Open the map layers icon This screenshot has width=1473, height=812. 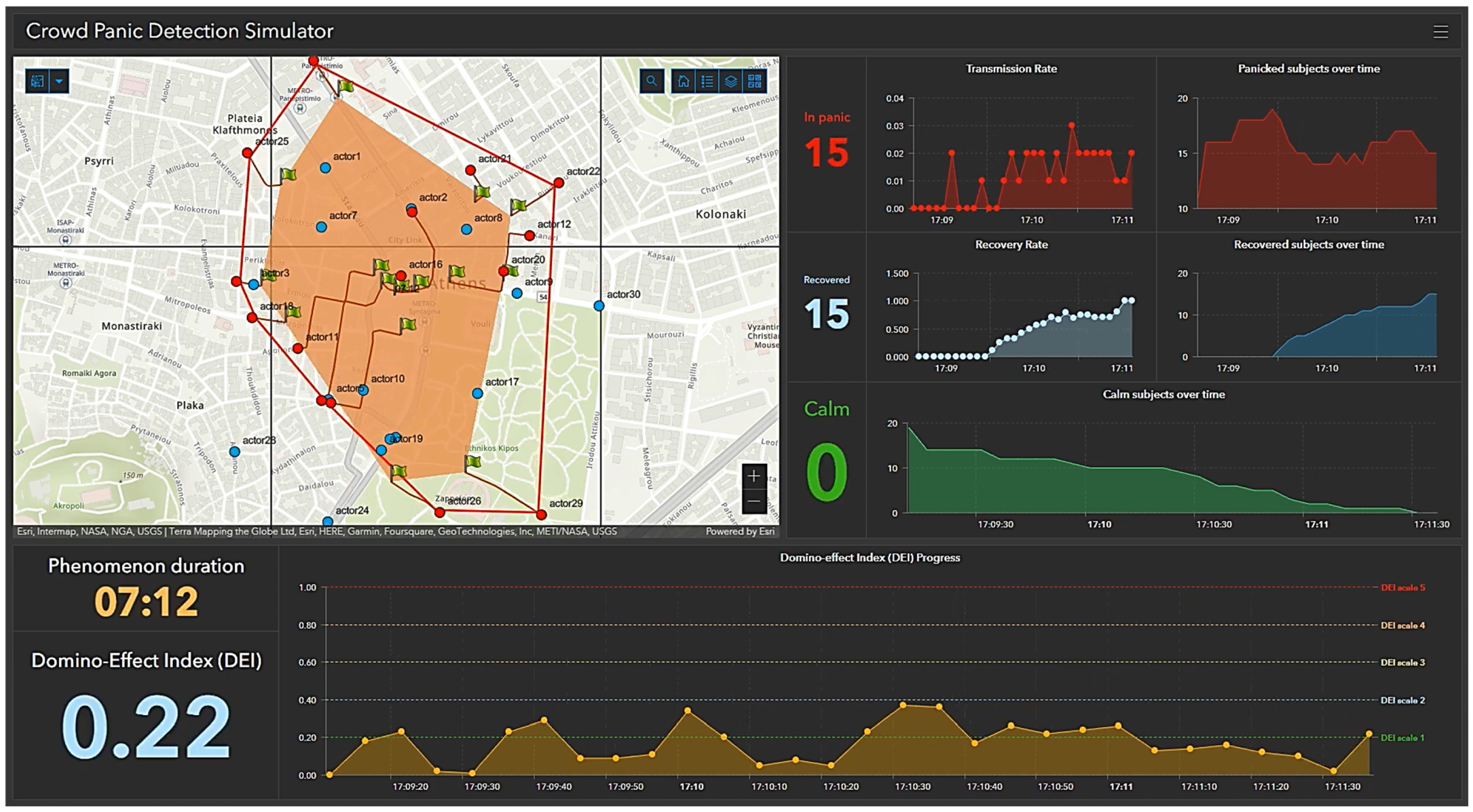(x=731, y=81)
